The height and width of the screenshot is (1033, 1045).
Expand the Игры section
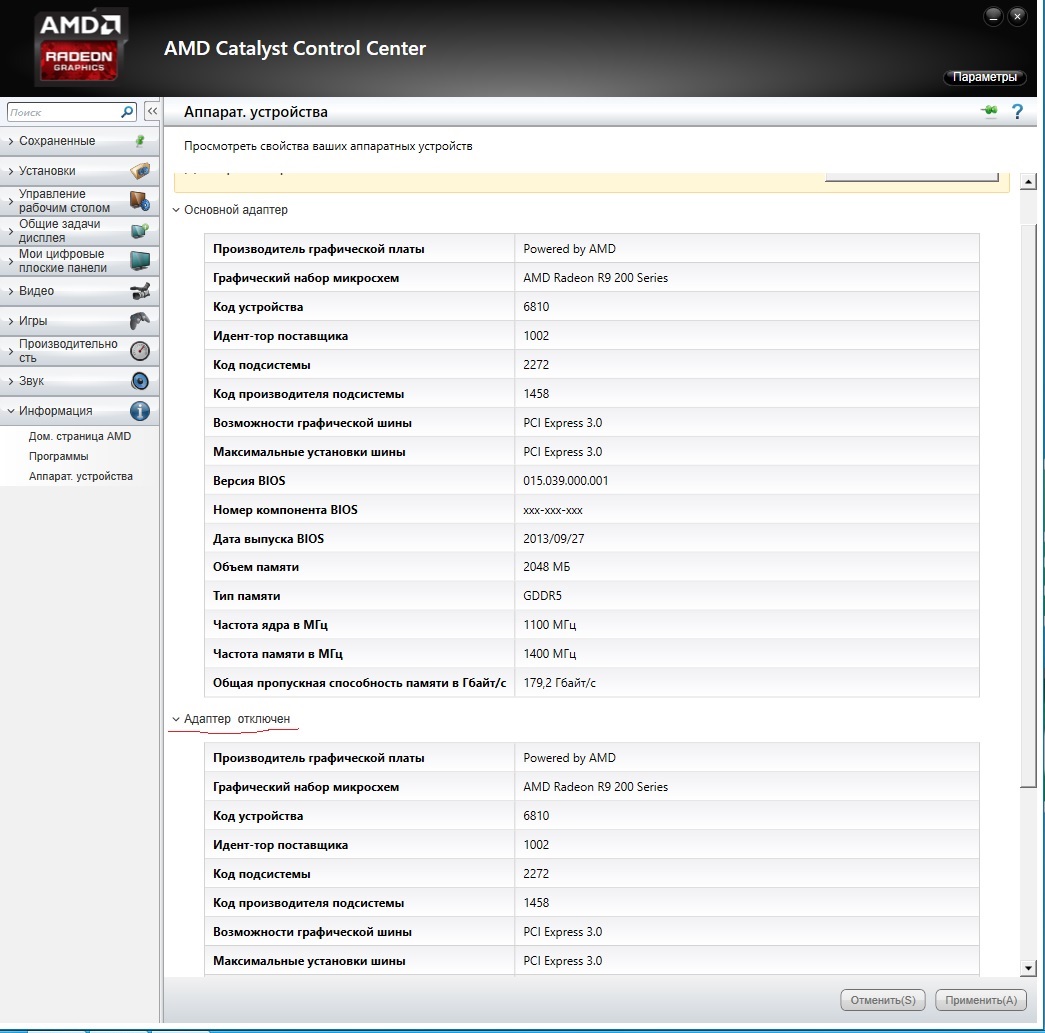pyautogui.click(x=10, y=321)
